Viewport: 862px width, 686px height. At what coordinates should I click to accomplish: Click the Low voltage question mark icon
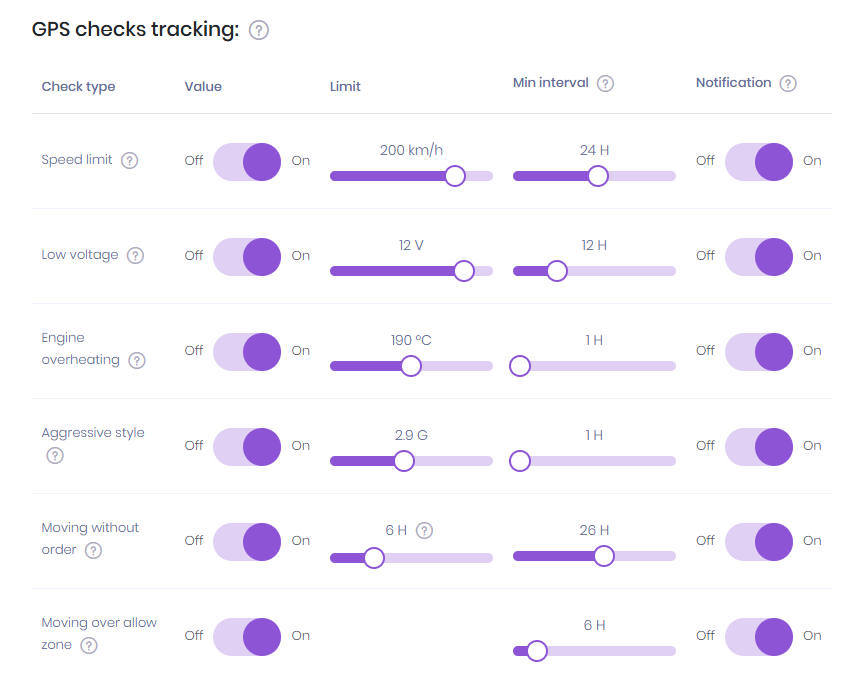(x=135, y=255)
